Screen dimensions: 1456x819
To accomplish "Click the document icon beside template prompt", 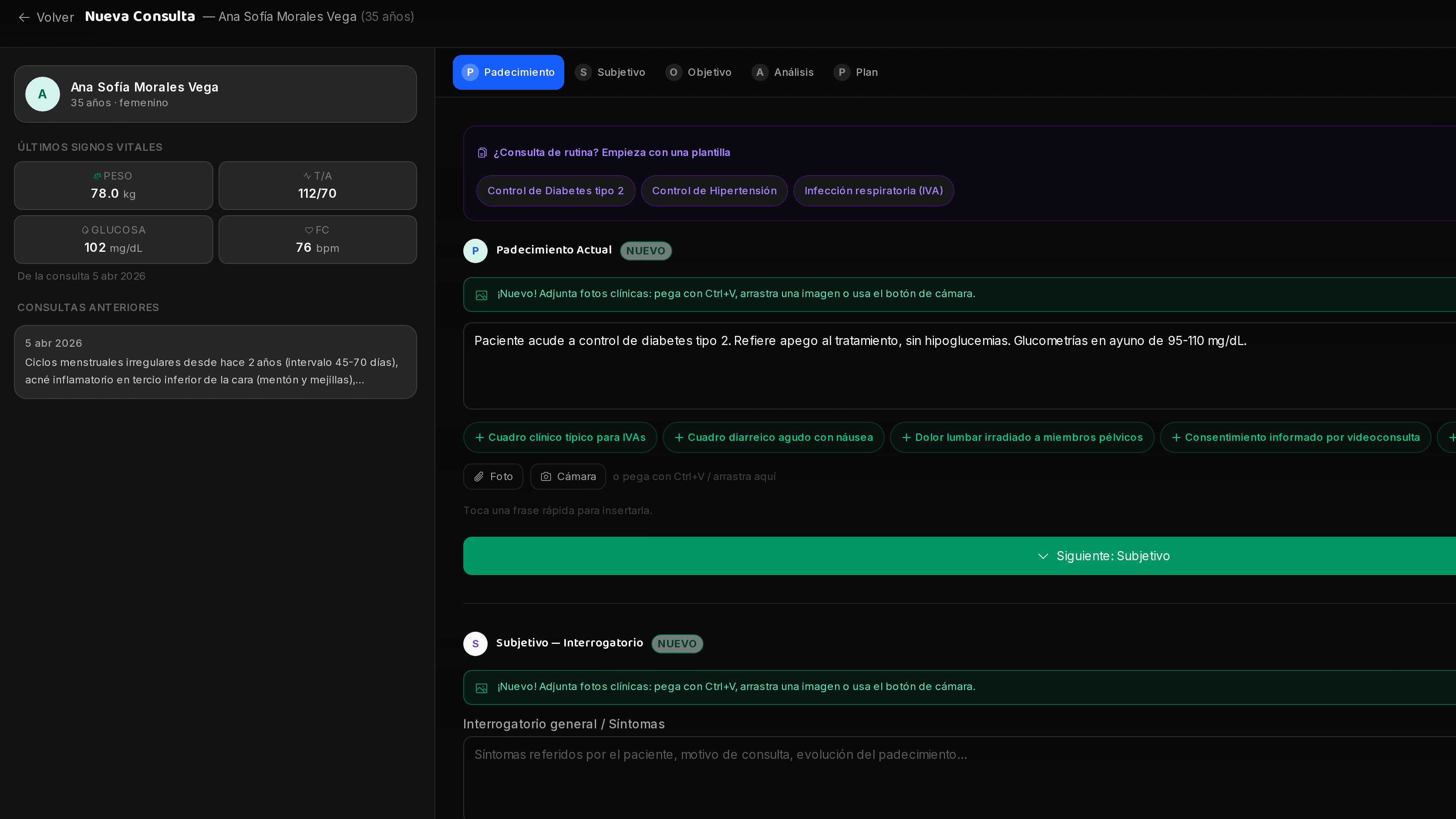I will (482, 153).
